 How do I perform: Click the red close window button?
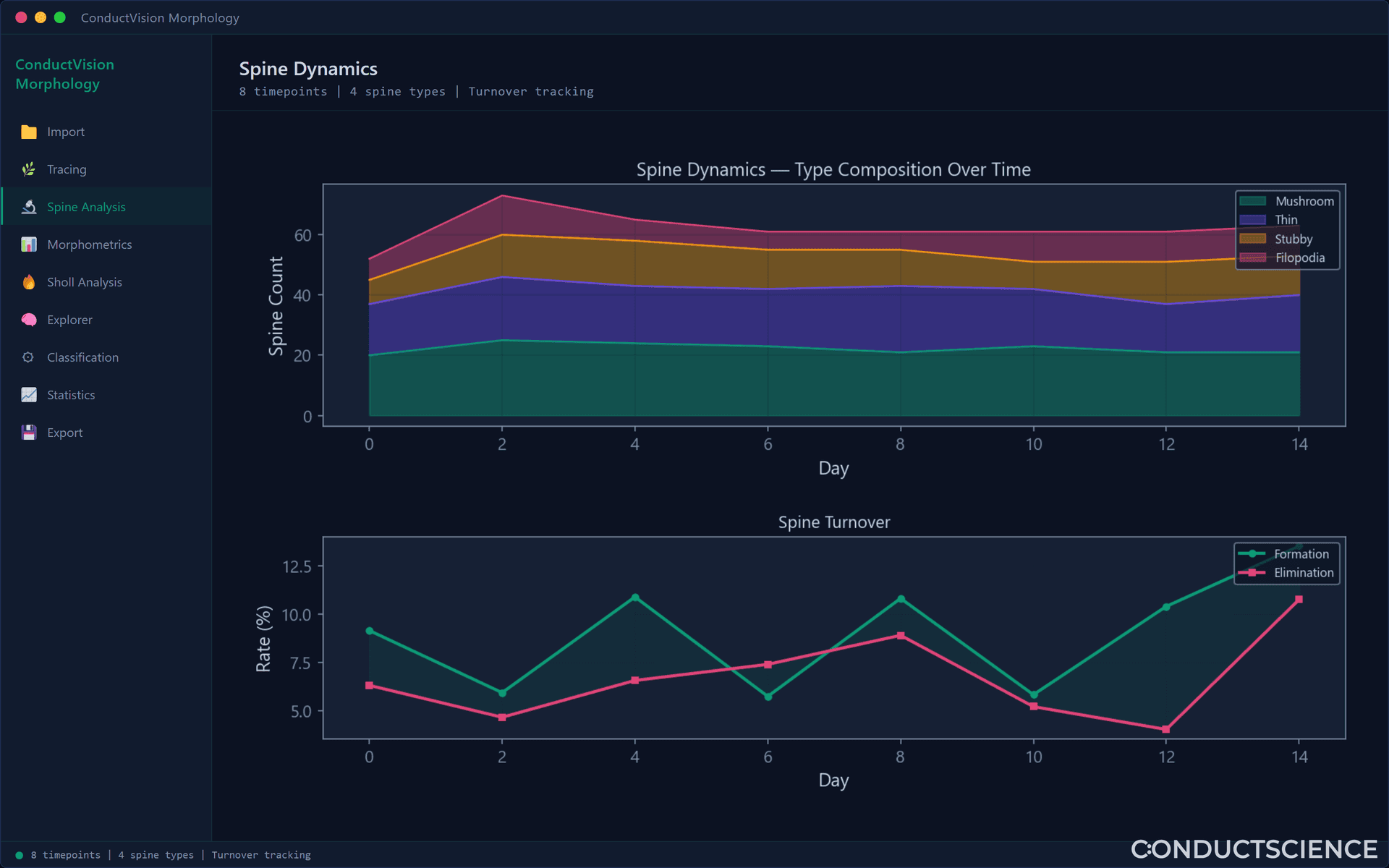21,17
